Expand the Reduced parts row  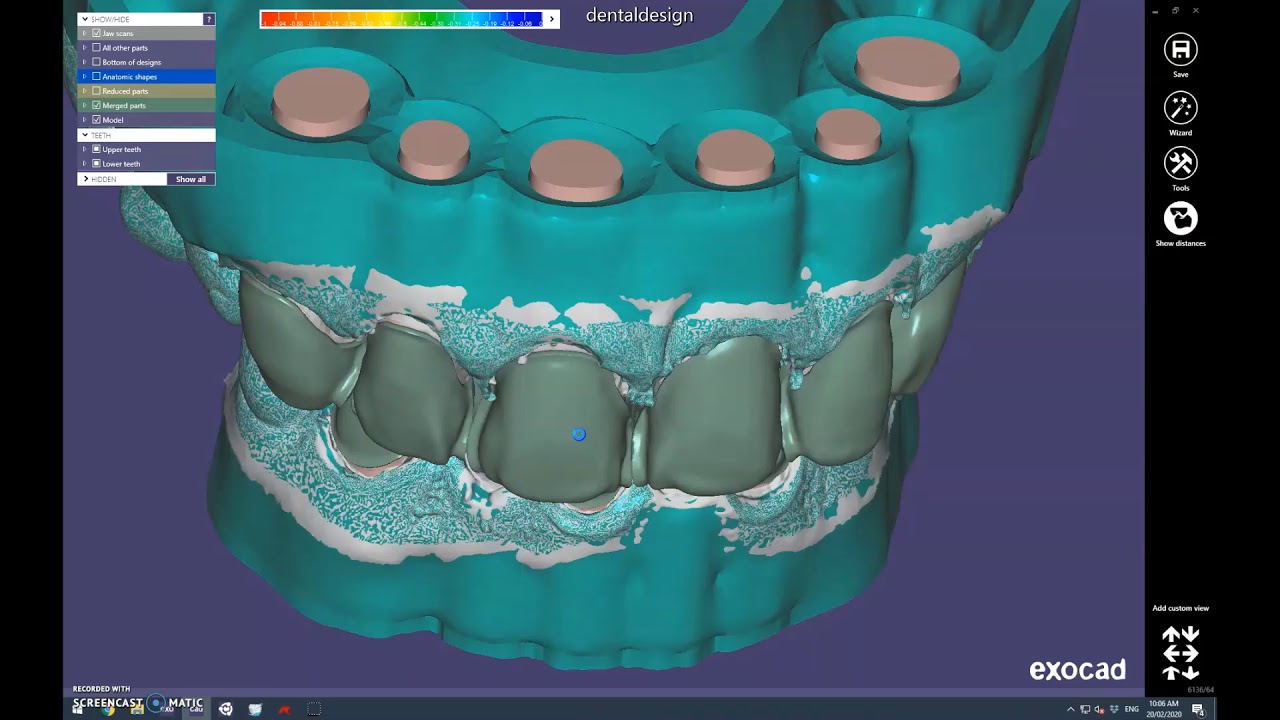click(x=85, y=91)
